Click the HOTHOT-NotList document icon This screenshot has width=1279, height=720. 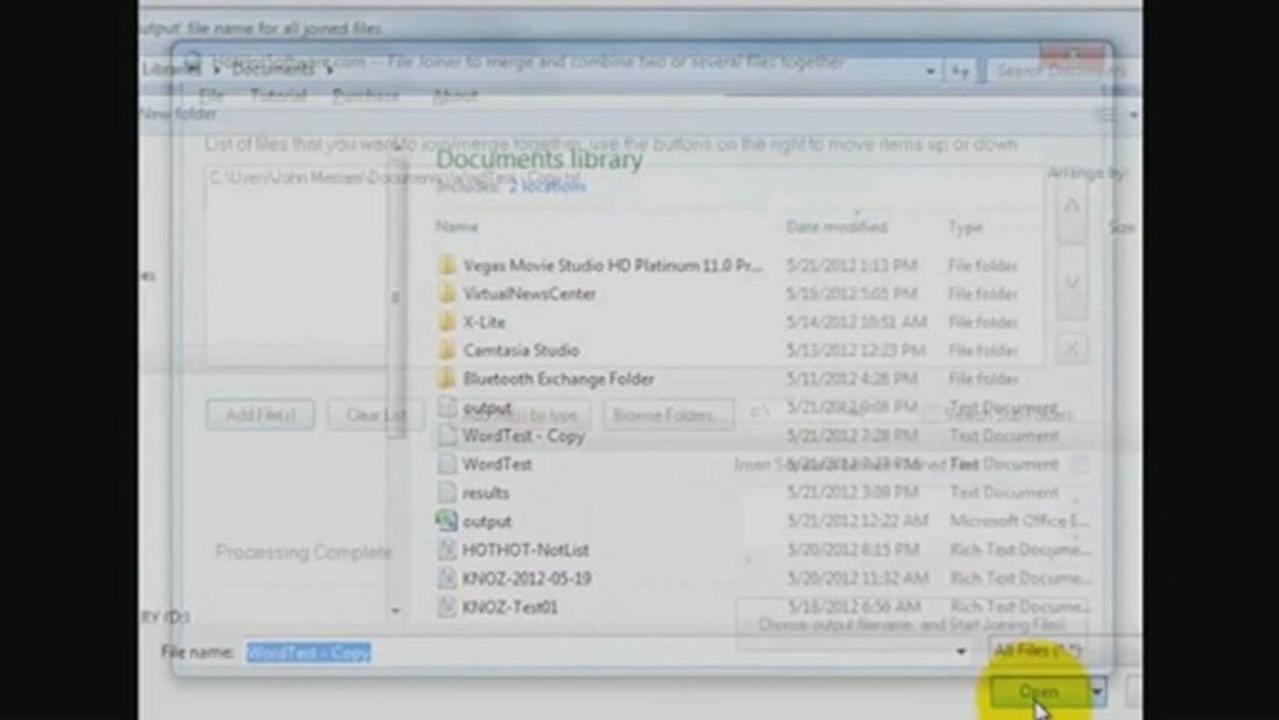[447, 550]
